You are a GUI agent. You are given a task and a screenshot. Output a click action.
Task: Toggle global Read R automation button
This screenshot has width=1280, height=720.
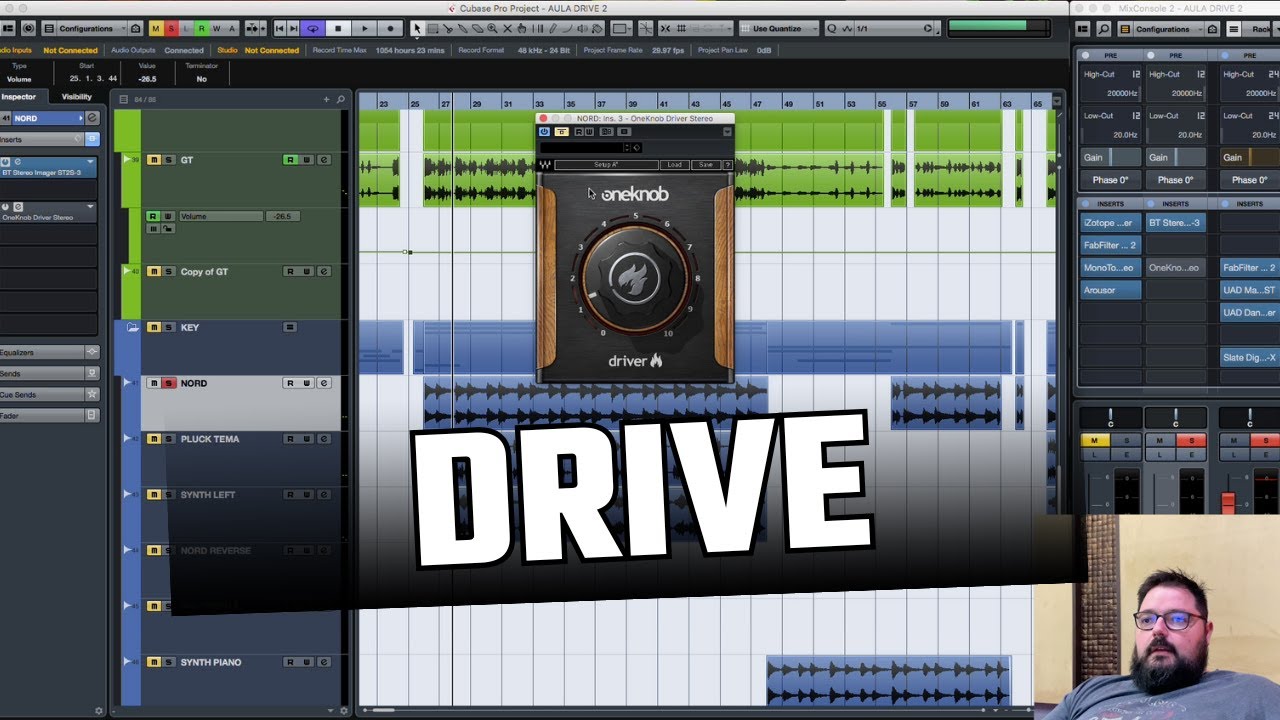[x=202, y=28]
